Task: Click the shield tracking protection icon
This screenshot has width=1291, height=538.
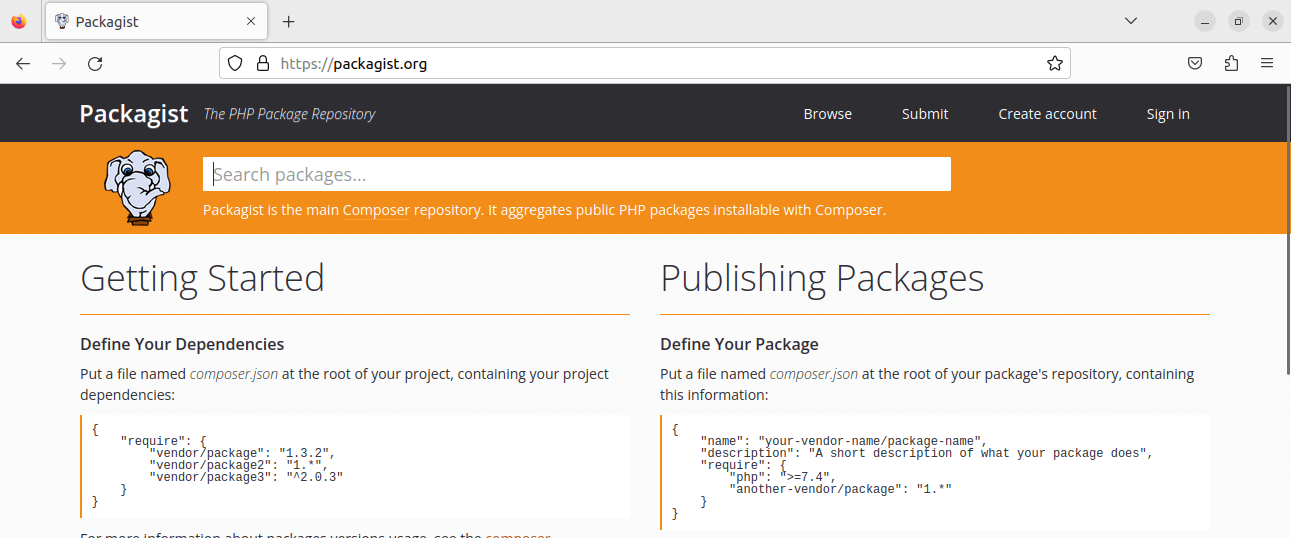Action: tap(235, 64)
